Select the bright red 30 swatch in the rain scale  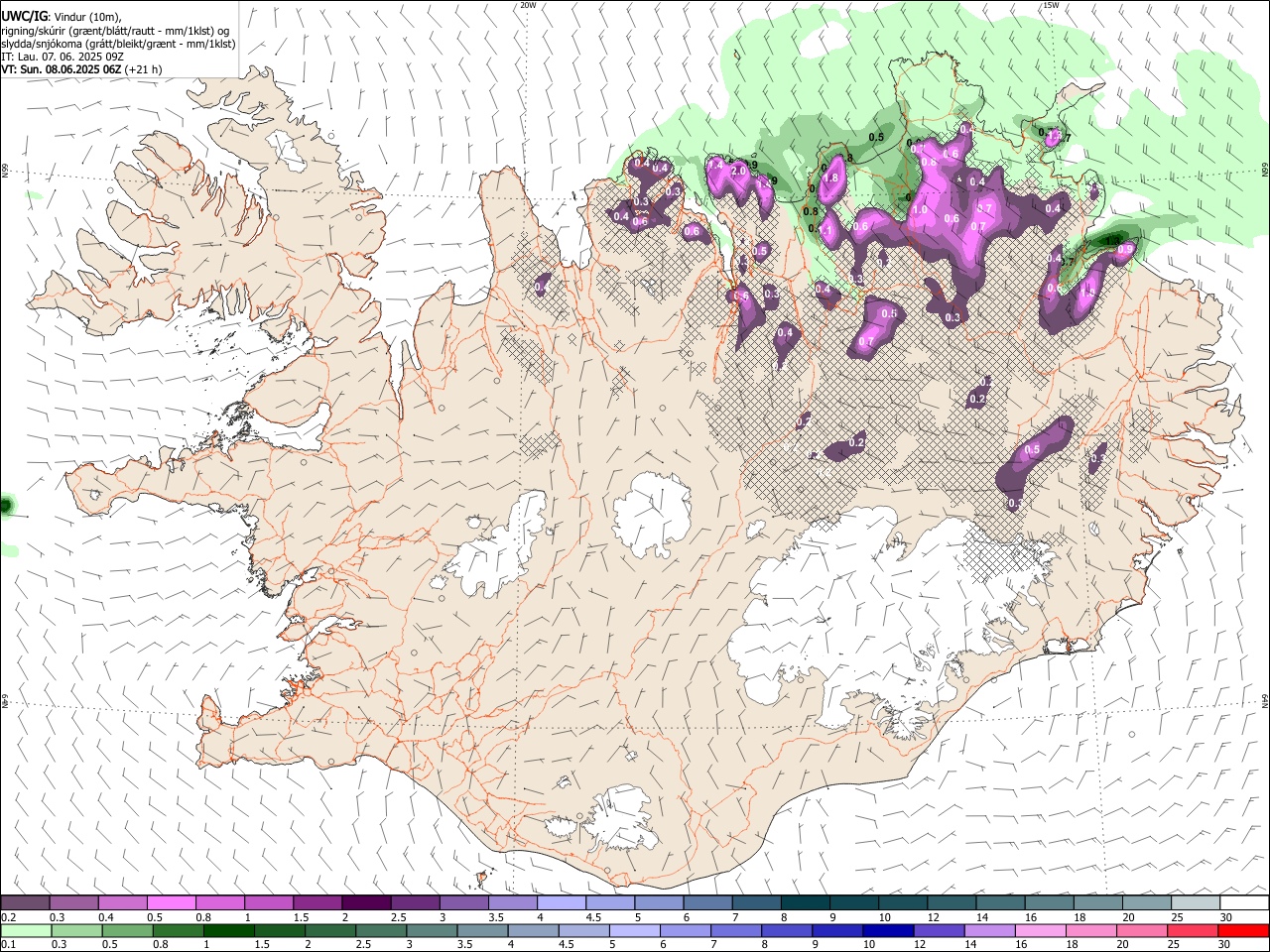pyautogui.click(x=1243, y=931)
